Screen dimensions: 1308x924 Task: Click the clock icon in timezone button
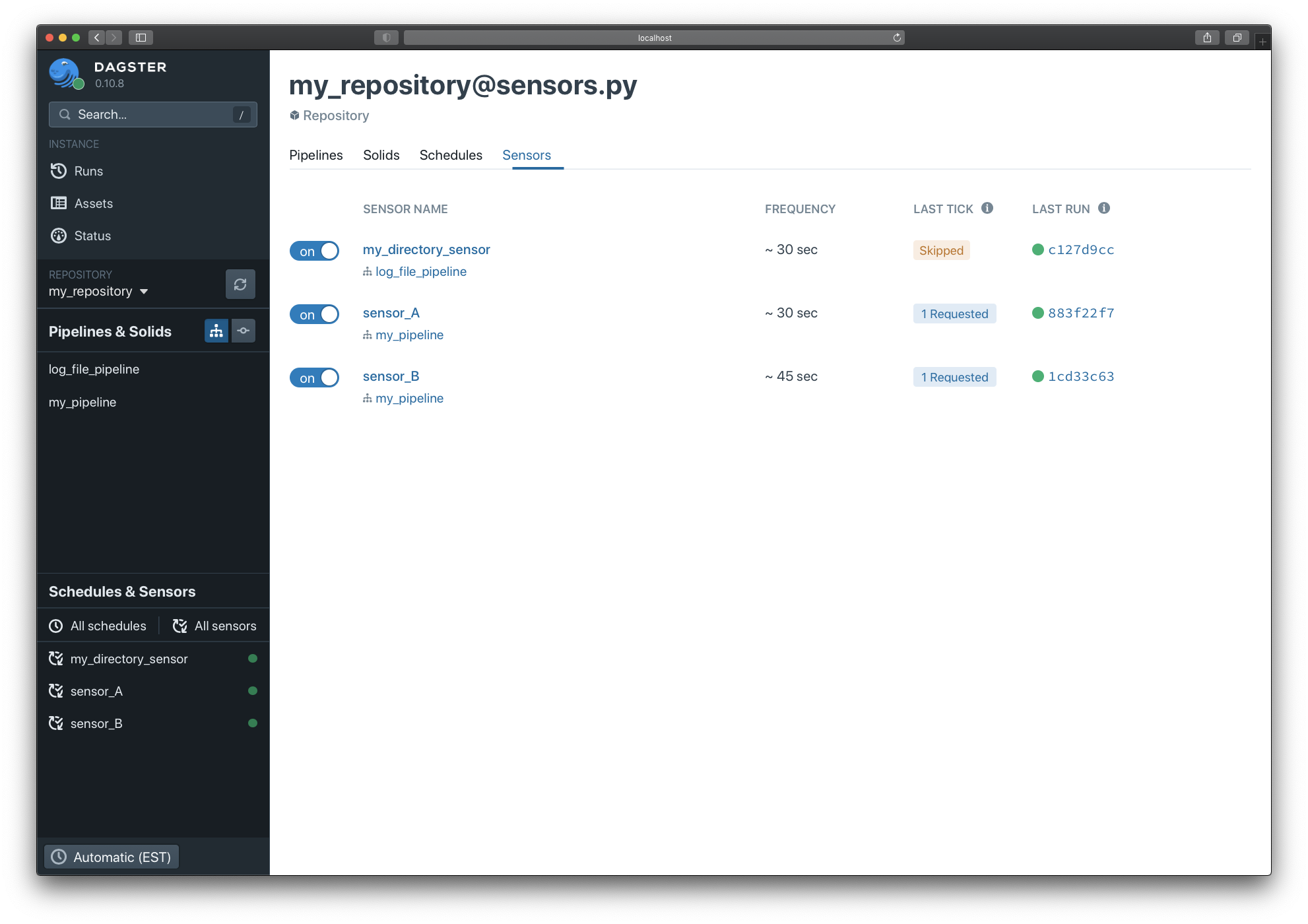coord(59,857)
